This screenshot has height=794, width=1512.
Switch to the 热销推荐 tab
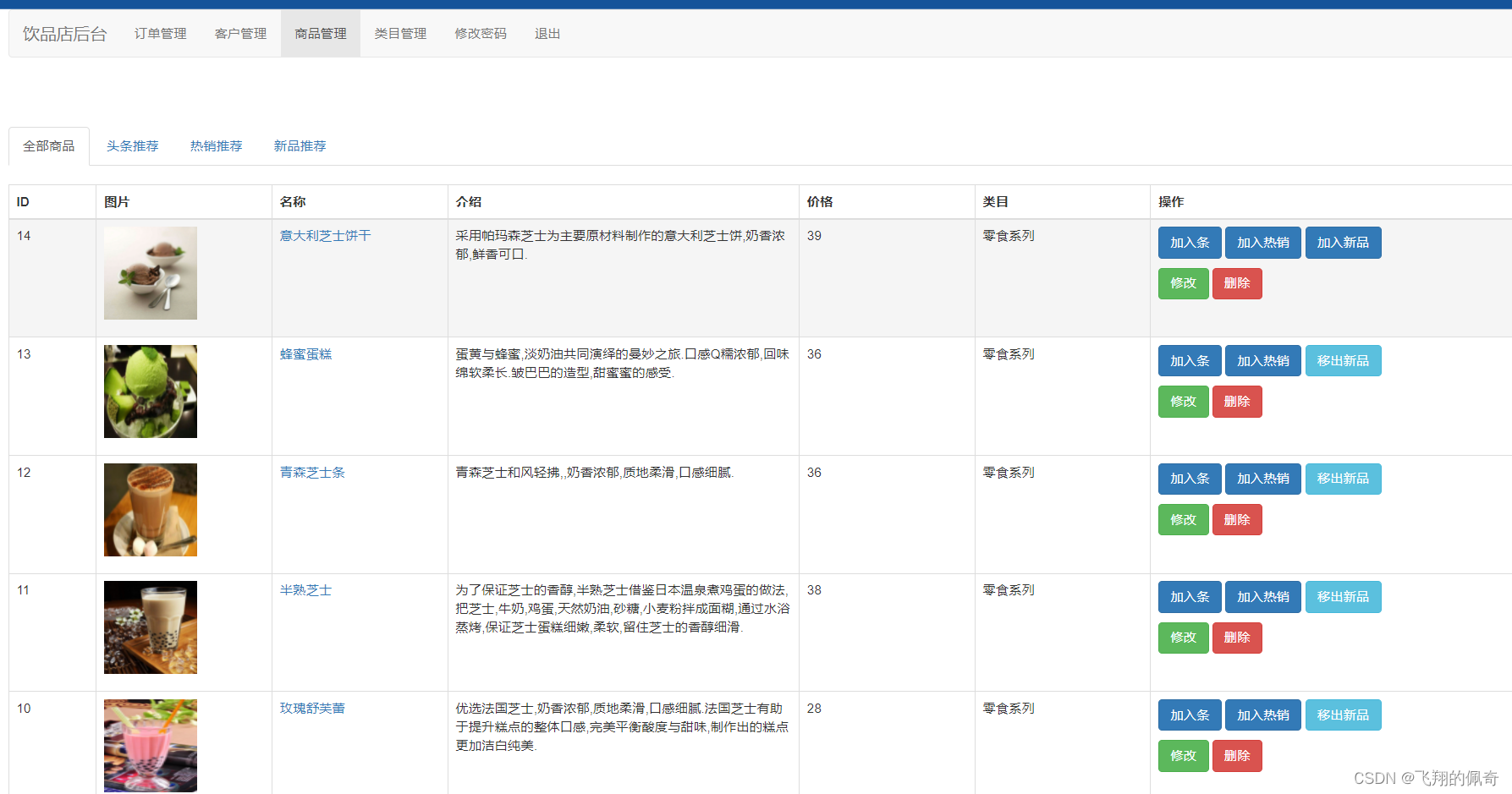pos(216,146)
